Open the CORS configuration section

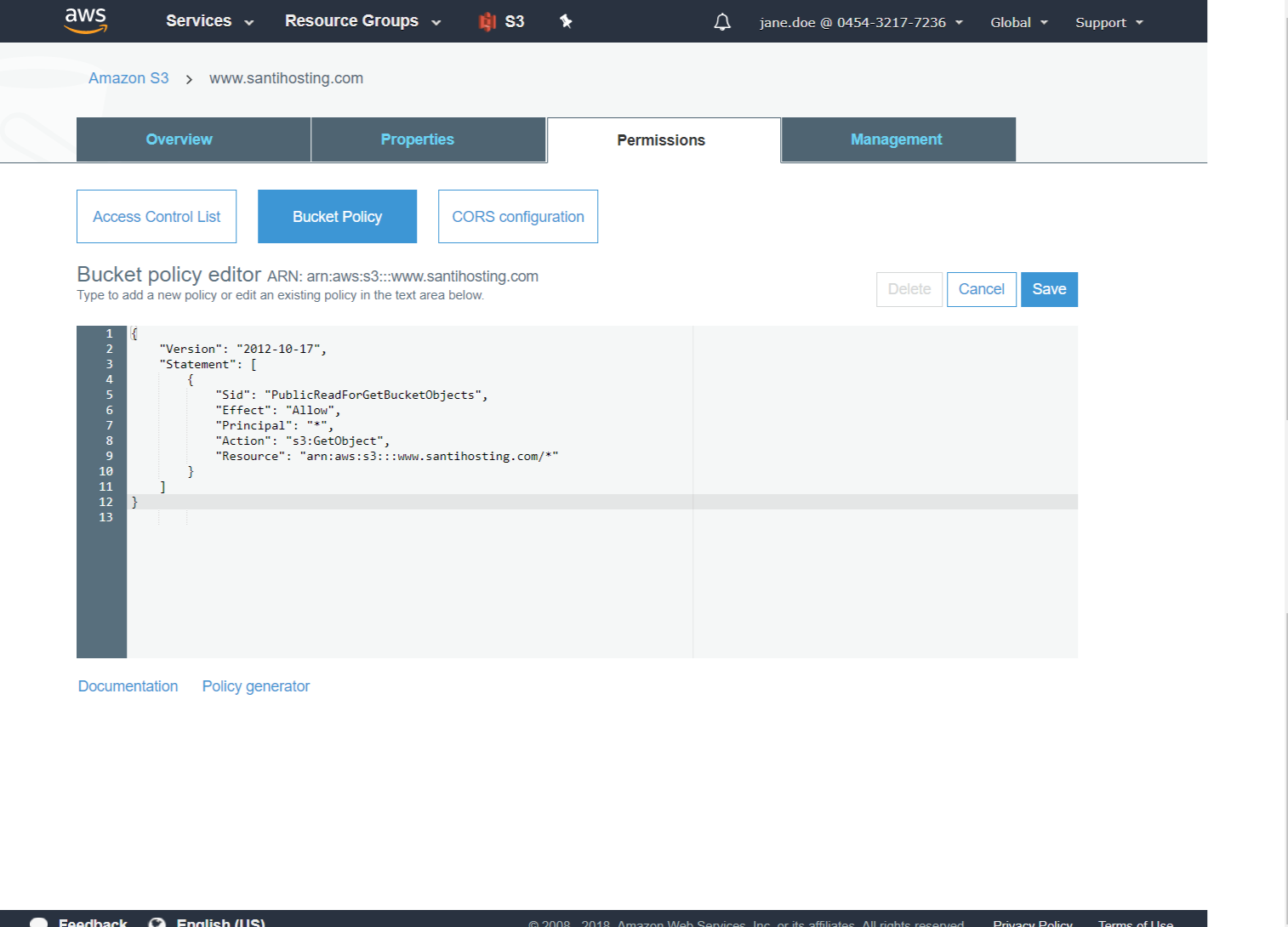click(x=518, y=217)
